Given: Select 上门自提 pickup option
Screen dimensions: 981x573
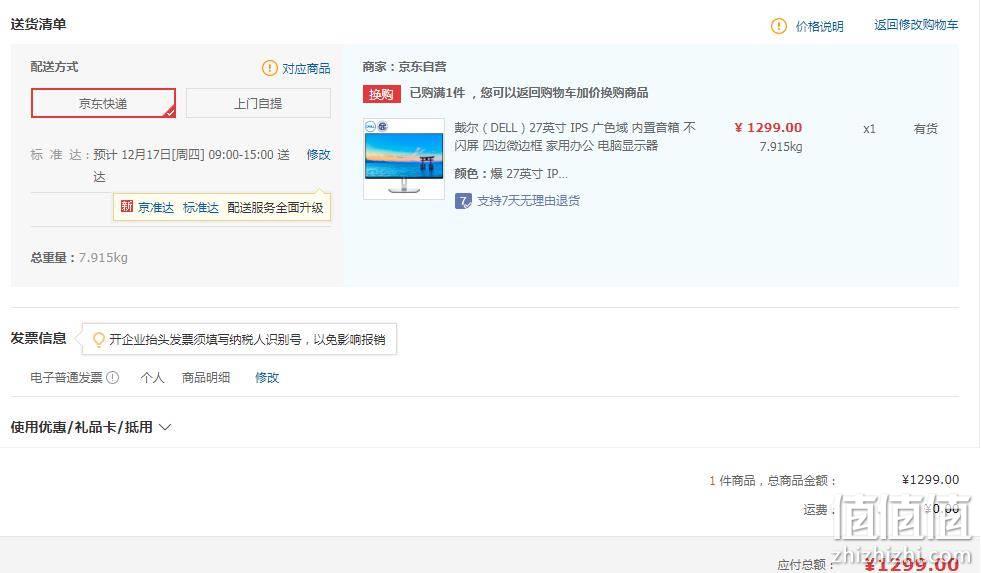Looking at the screenshot, I should (258, 103).
